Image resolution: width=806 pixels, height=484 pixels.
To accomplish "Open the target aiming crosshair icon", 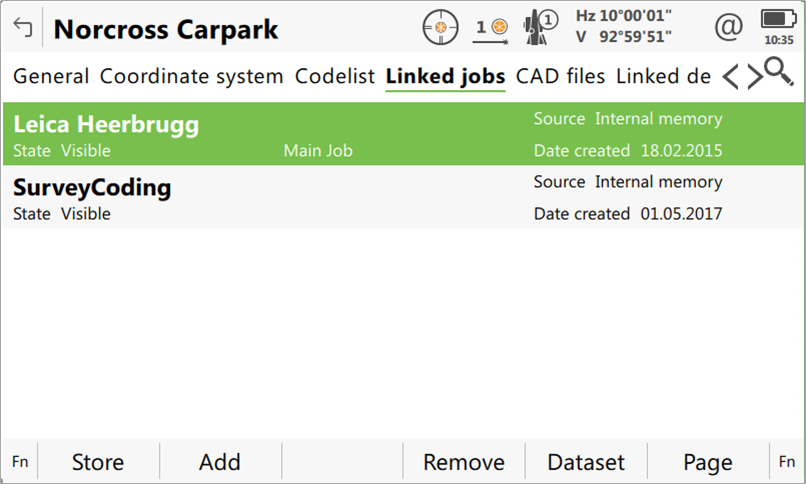I will [x=438, y=27].
